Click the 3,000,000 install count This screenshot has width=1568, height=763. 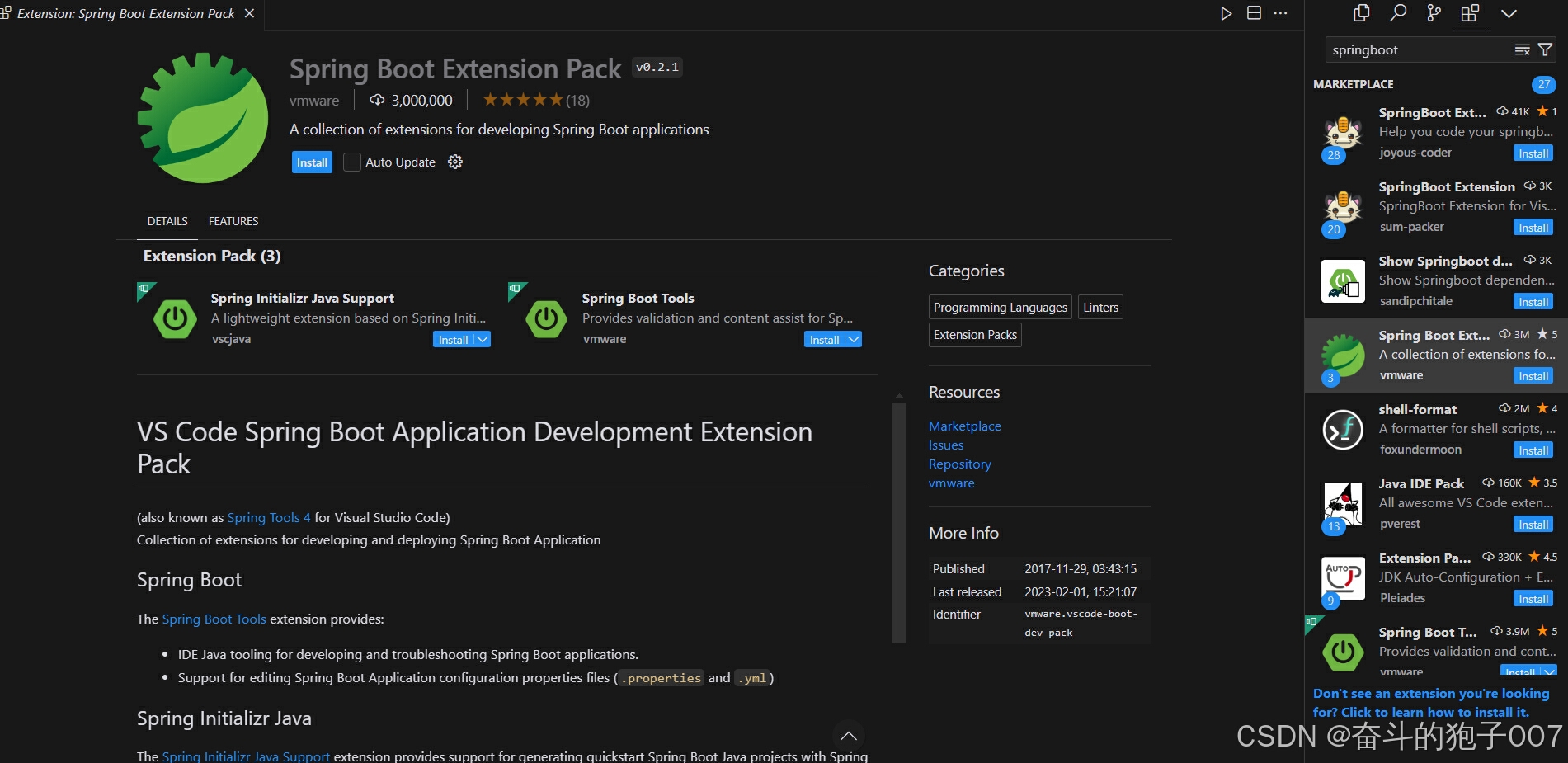pos(421,101)
